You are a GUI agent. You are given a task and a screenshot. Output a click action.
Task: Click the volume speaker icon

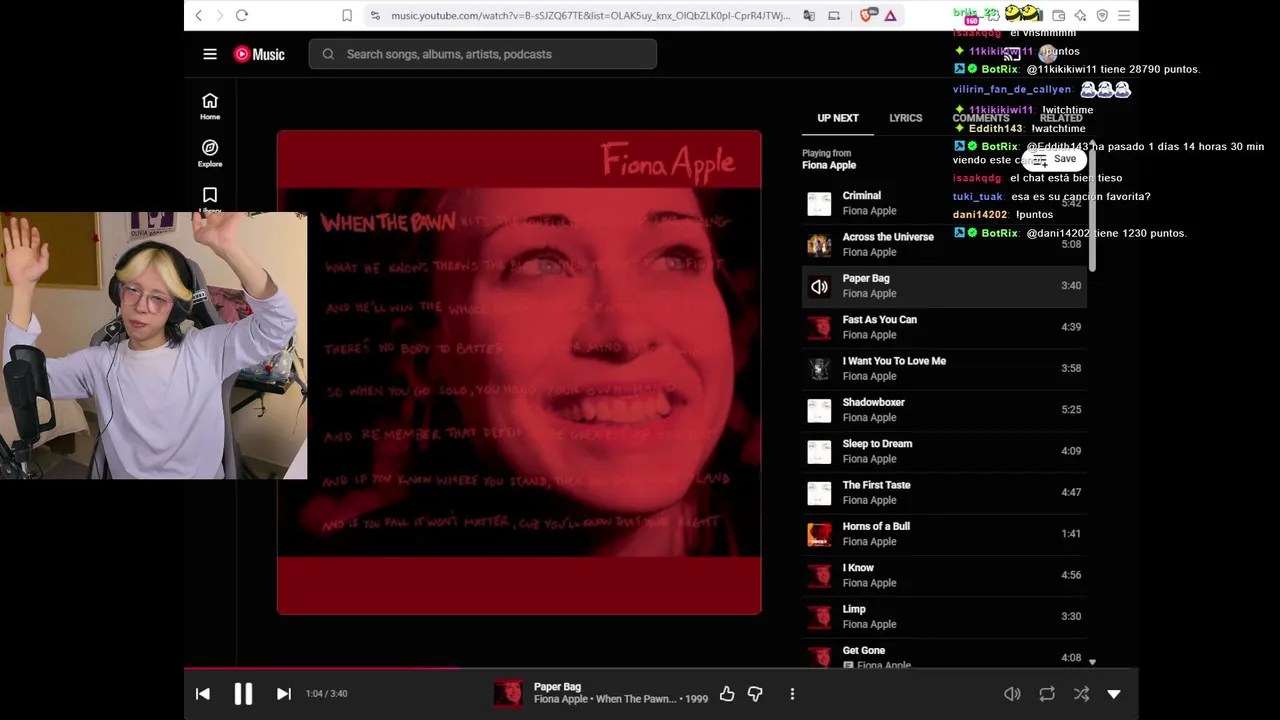(1012, 693)
